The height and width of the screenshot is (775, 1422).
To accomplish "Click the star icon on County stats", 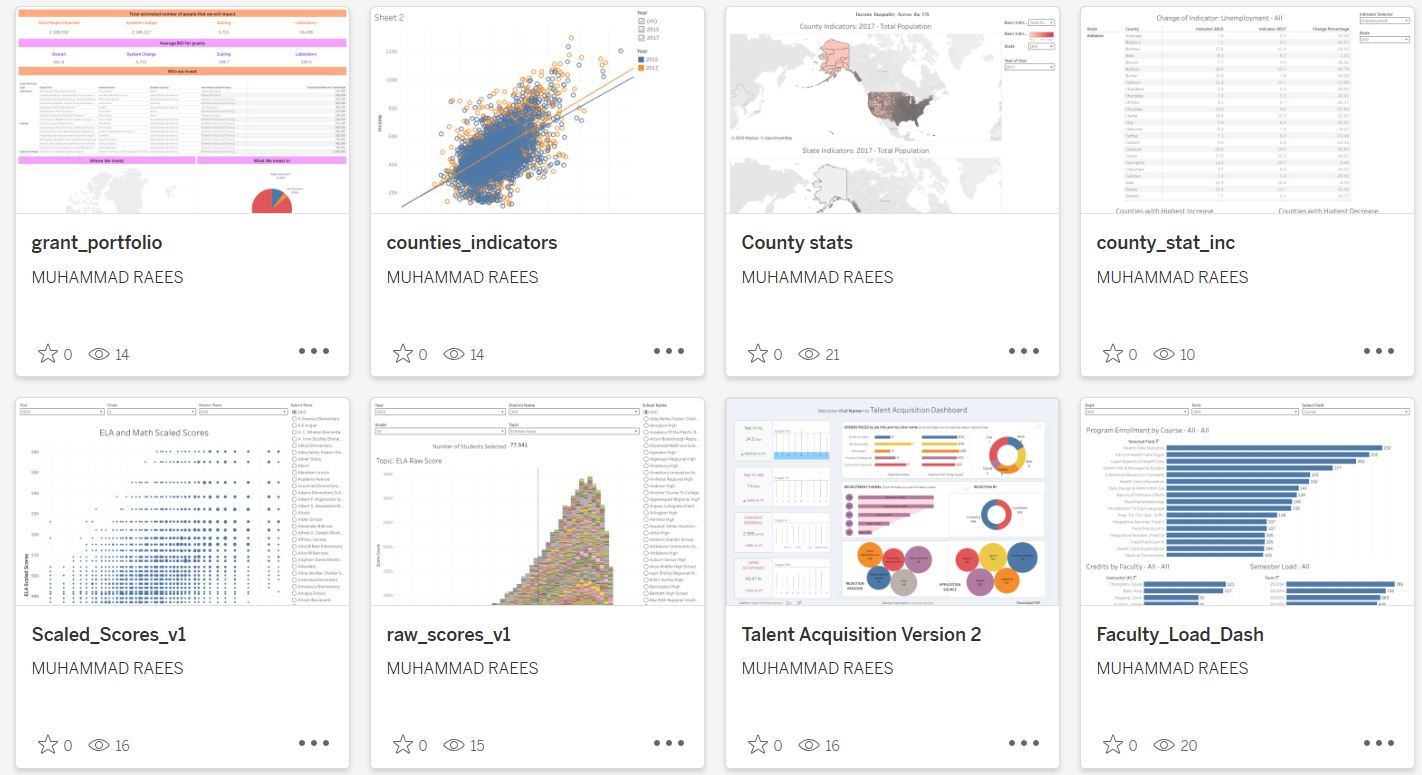I will 757,354.
